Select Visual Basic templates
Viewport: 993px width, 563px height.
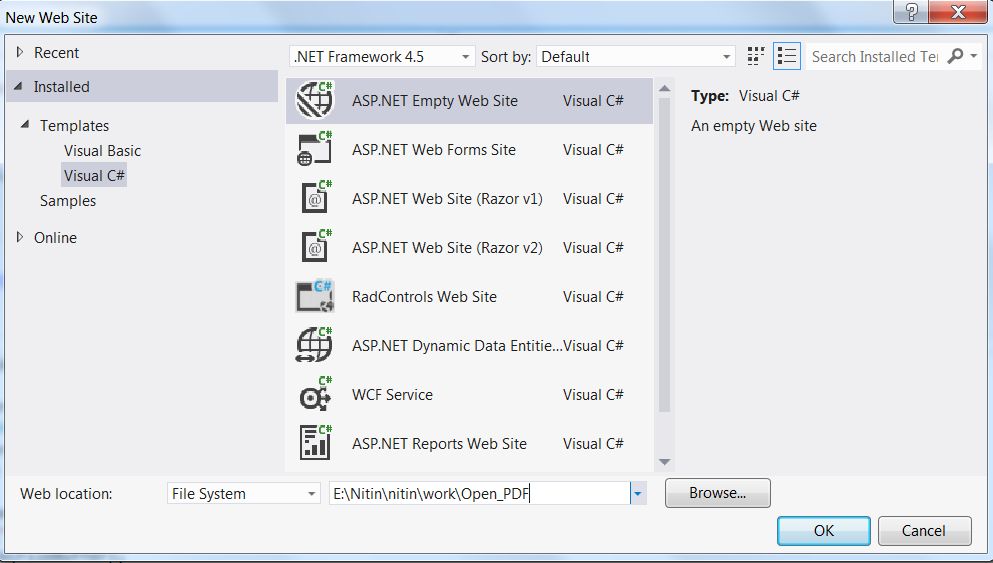(102, 151)
